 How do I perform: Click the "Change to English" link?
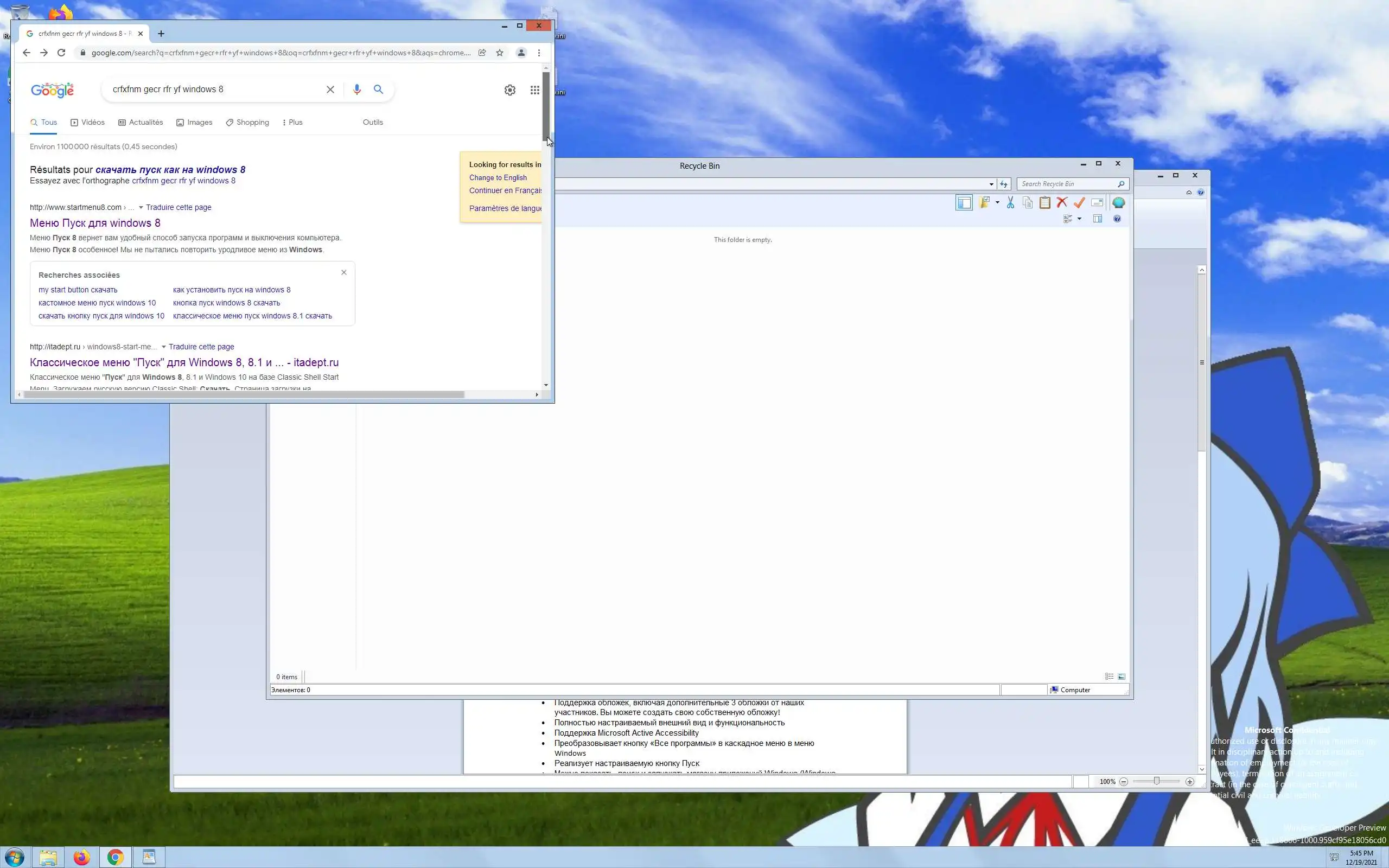[498, 178]
